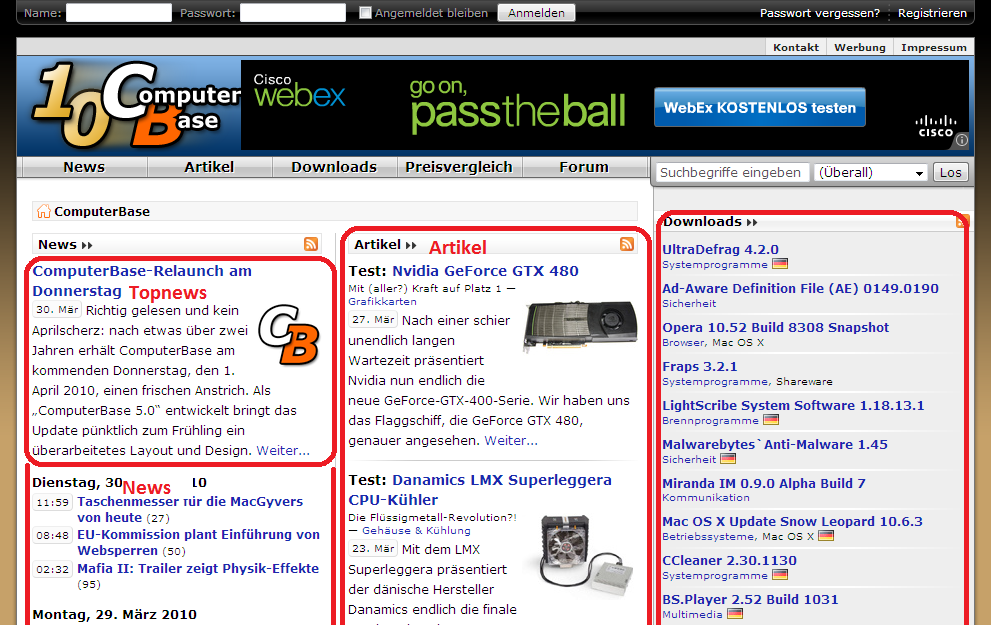The image size is (991, 625).
Task: Click the German flag next to UltraDefrag
Action: 780,264
